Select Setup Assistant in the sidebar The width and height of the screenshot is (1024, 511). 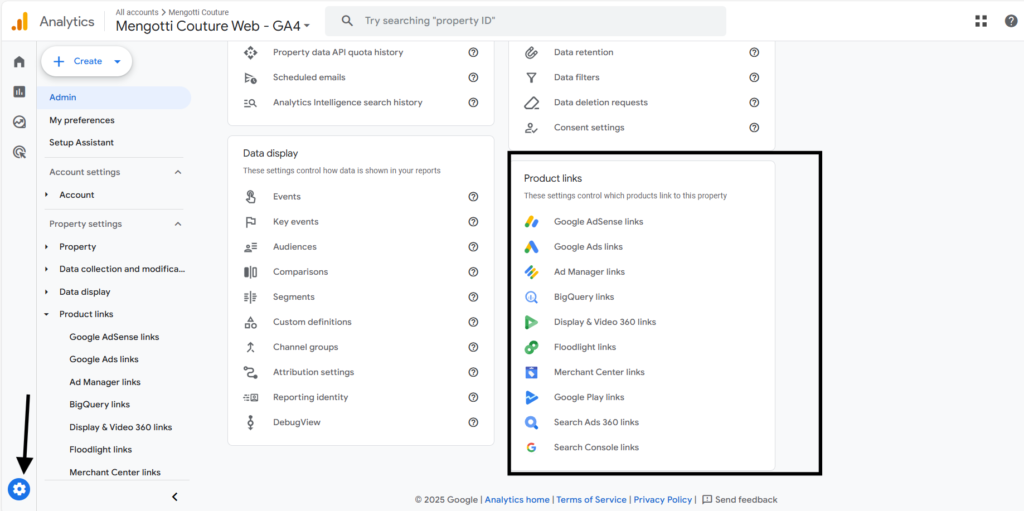click(82, 142)
